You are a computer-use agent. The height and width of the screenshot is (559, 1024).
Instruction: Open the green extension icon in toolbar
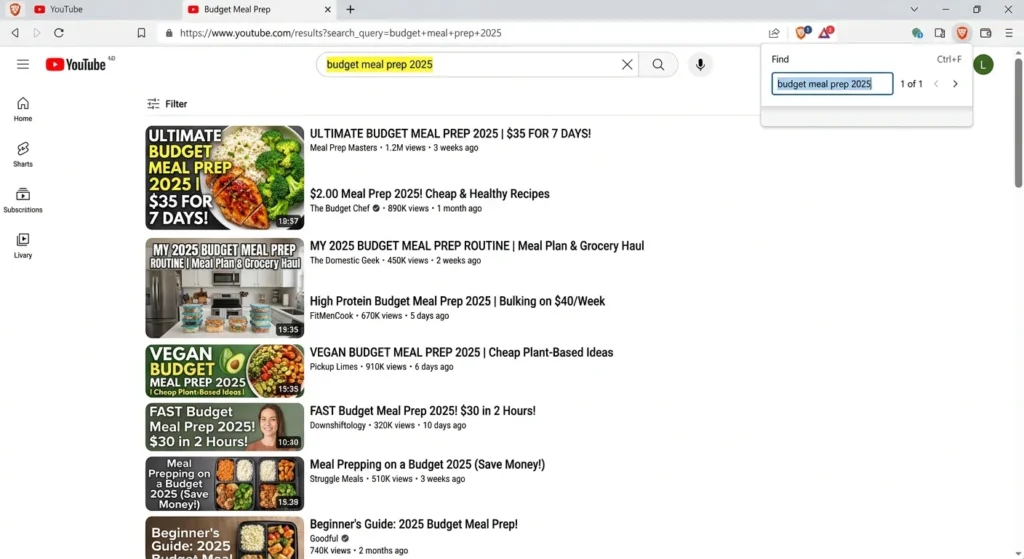pyautogui.click(x=917, y=33)
